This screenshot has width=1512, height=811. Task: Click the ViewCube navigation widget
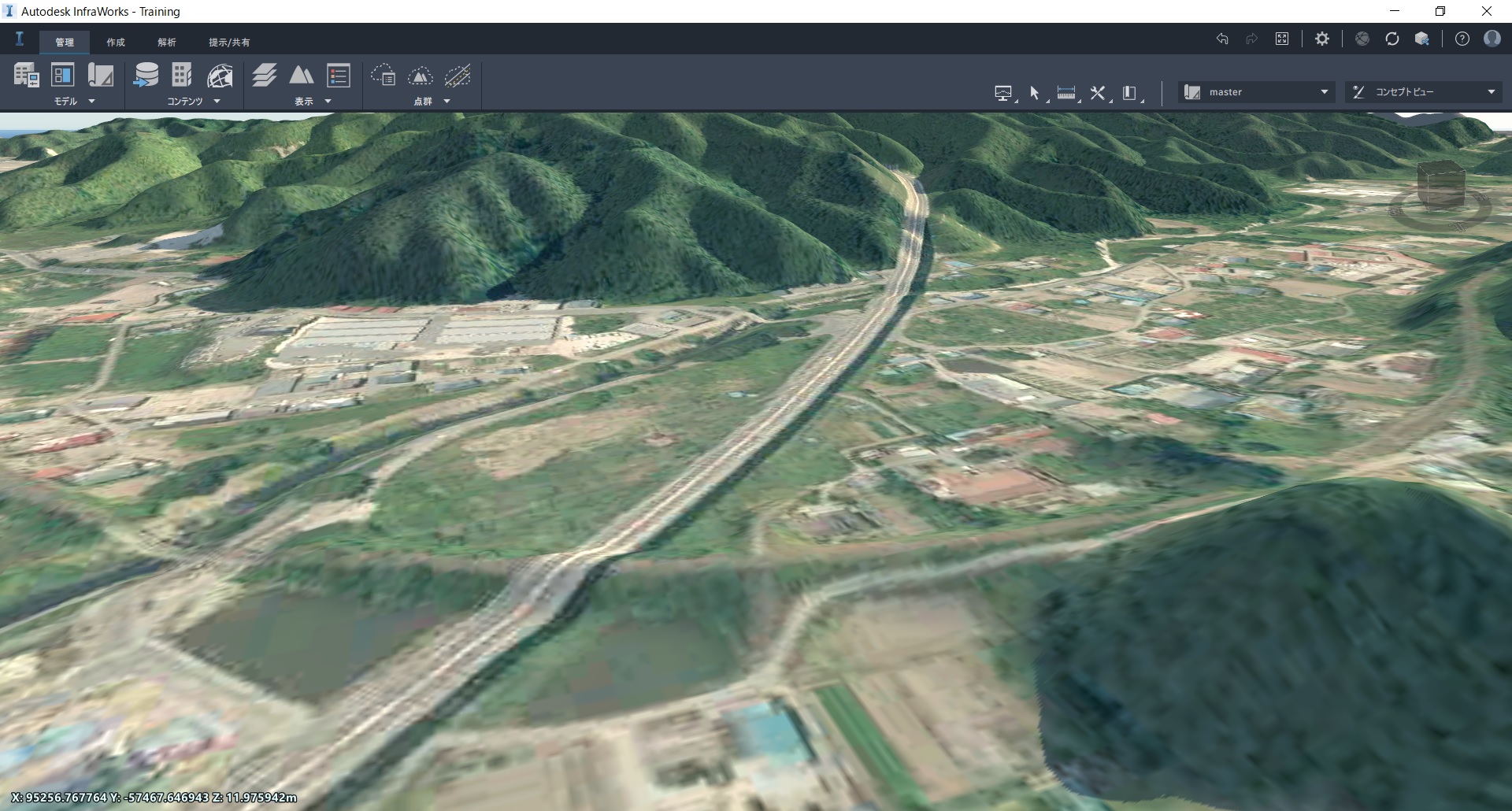(1440, 194)
